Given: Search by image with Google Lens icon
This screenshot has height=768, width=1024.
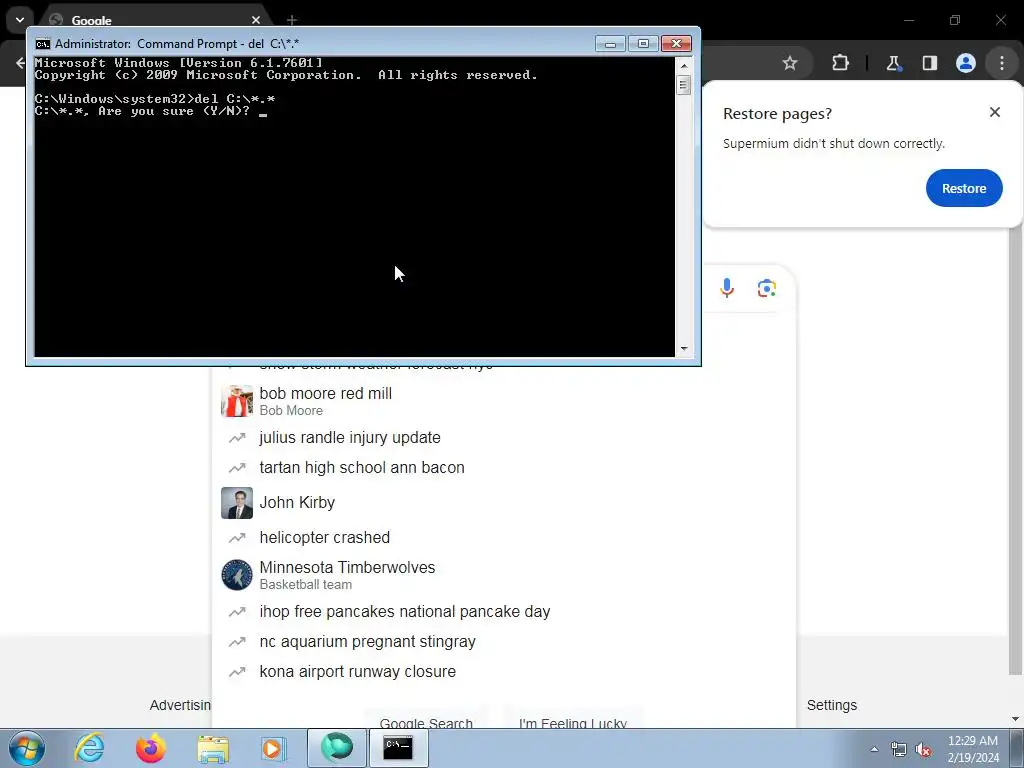Looking at the screenshot, I should 767,288.
